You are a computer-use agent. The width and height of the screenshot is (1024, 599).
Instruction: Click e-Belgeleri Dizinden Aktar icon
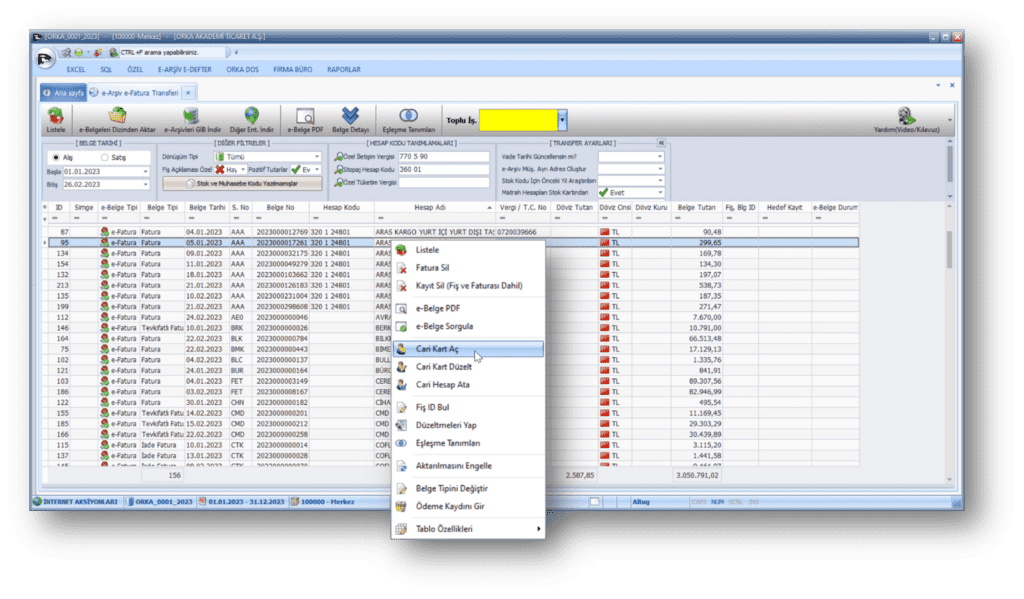tap(117, 118)
